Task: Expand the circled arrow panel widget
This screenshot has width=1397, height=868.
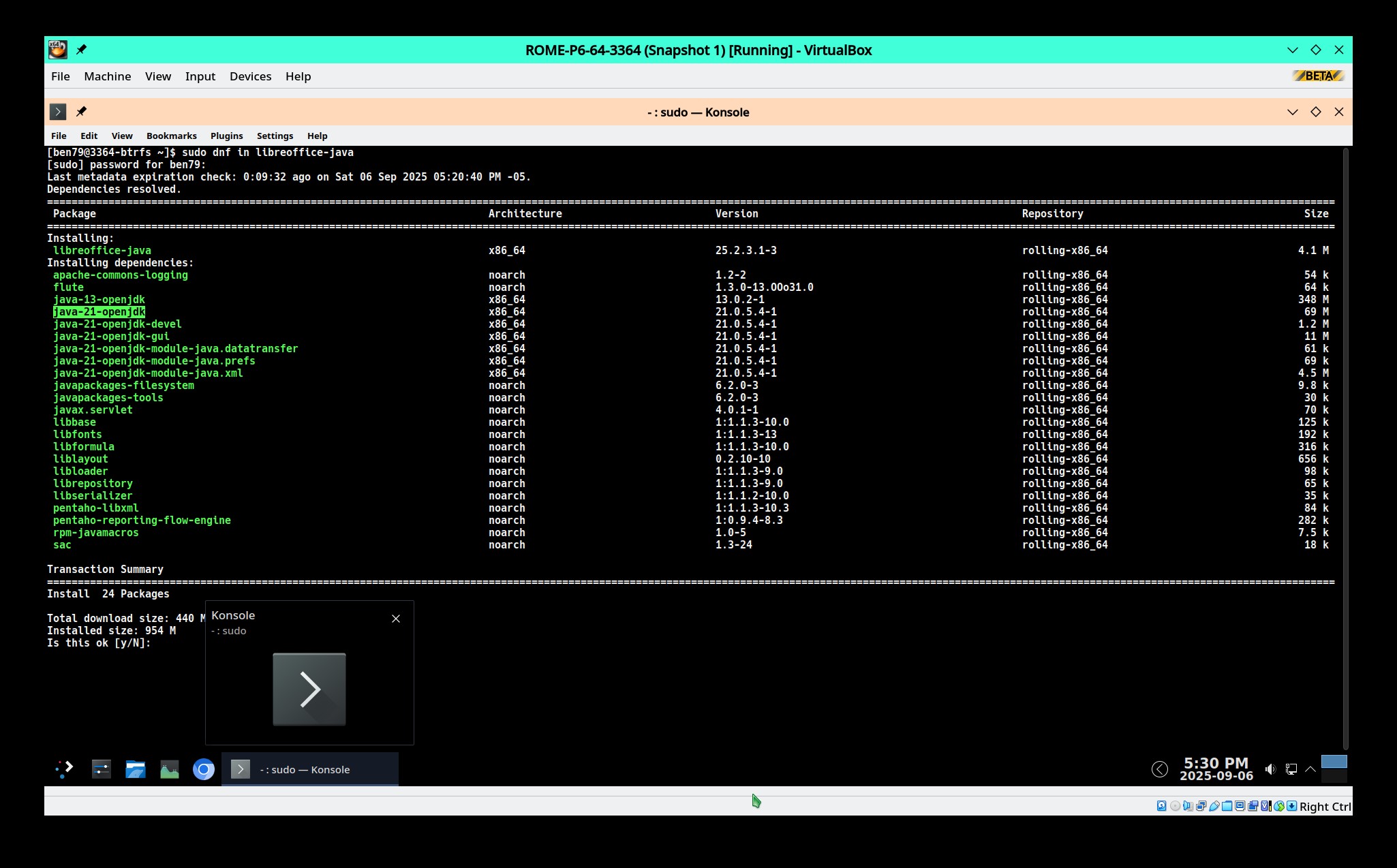Action: (x=1159, y=769)
